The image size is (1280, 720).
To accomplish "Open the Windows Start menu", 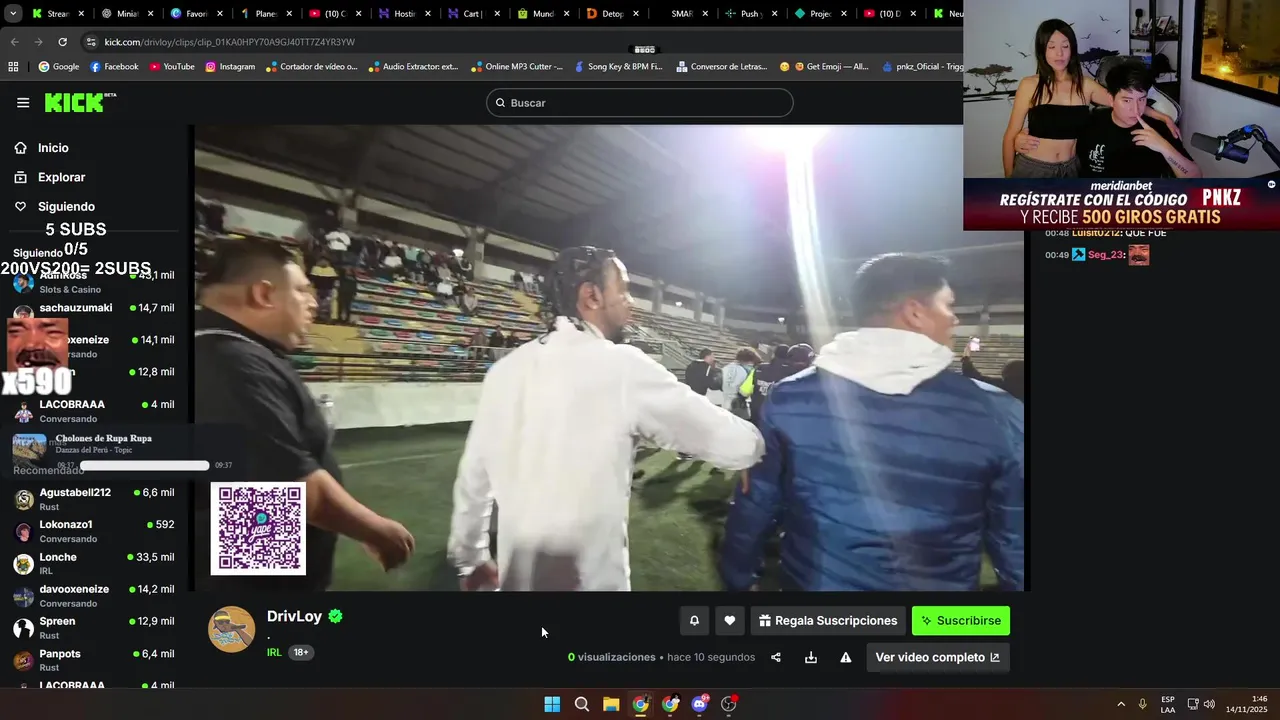I will click(x=552, y=704).
